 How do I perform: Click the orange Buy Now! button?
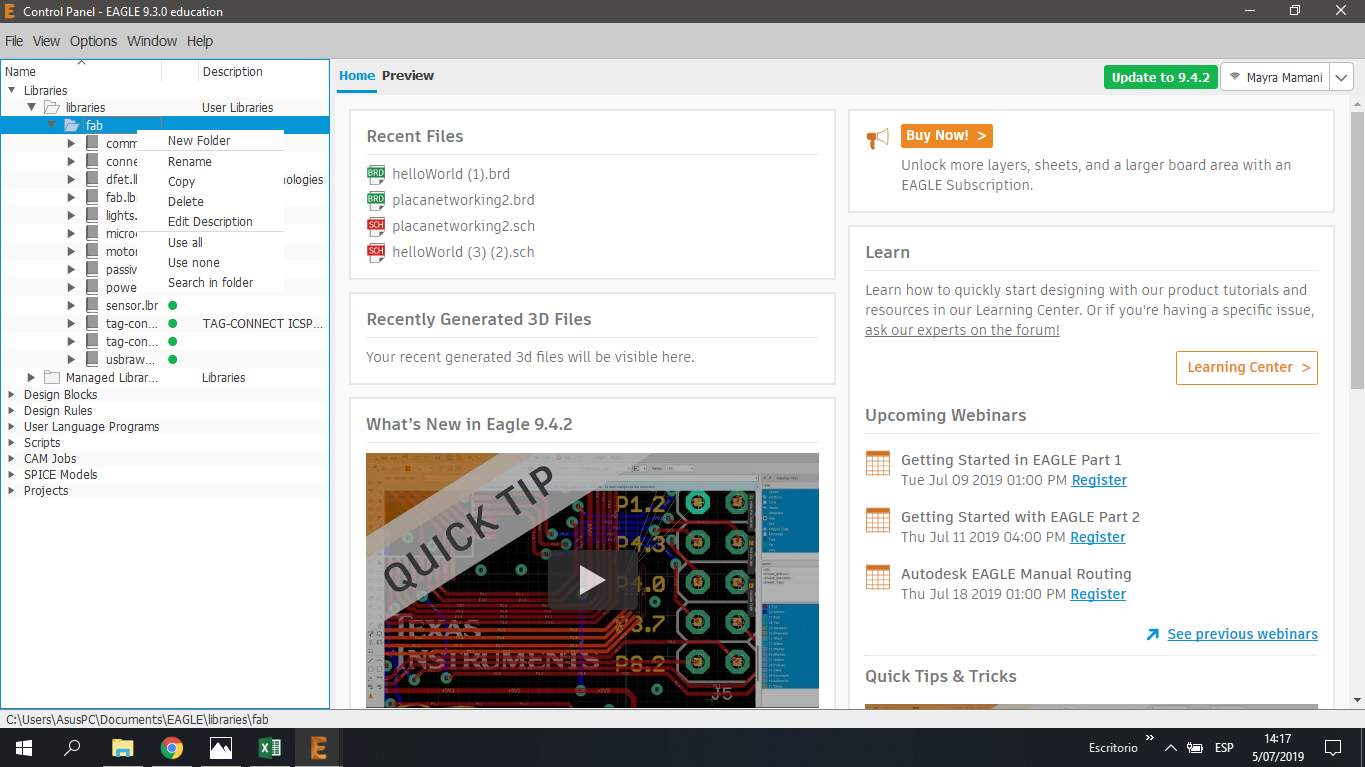(x=946, y=135)
